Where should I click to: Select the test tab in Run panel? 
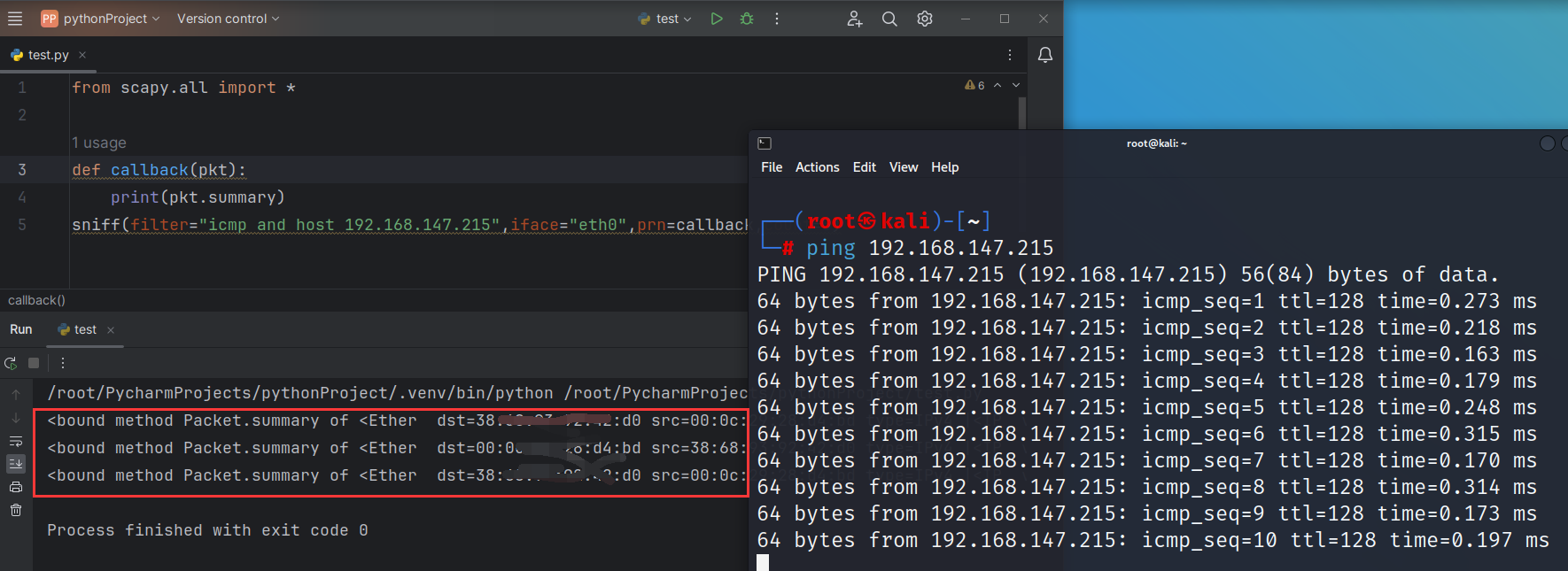77,329
